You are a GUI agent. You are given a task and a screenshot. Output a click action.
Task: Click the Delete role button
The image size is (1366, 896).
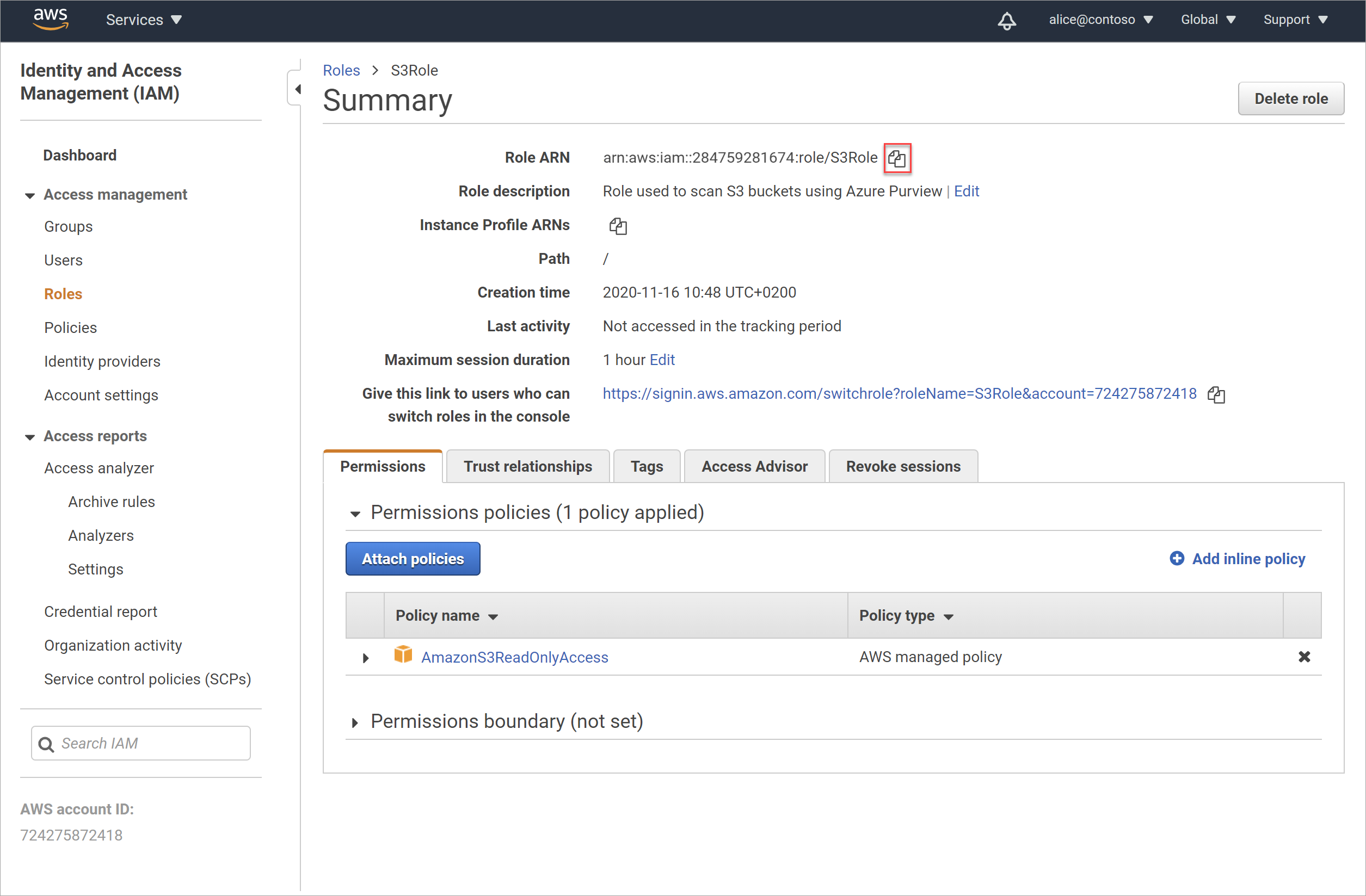pos(1291,97)
